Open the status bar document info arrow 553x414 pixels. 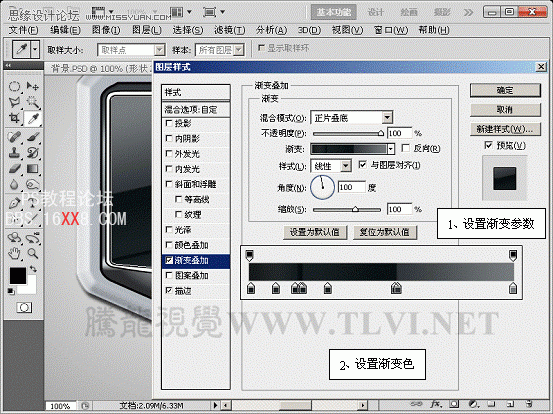(215, 406)
